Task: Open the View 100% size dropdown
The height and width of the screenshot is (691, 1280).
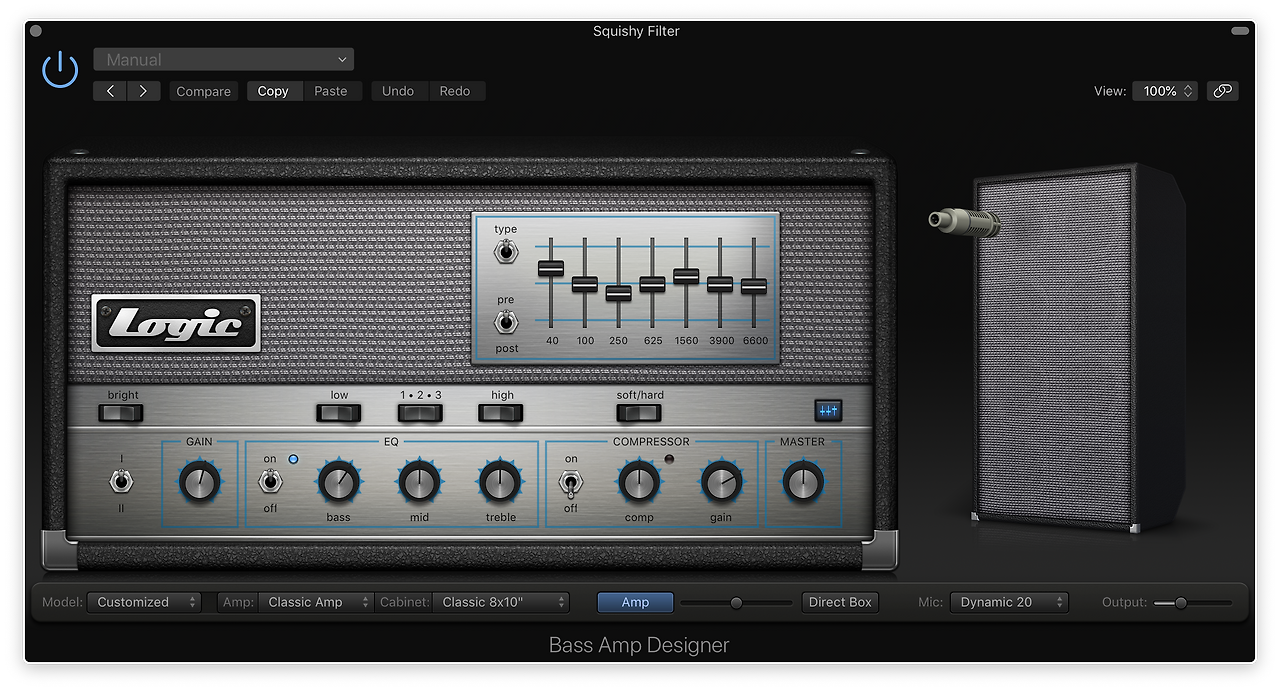Action: click(x=1165, y=91)
